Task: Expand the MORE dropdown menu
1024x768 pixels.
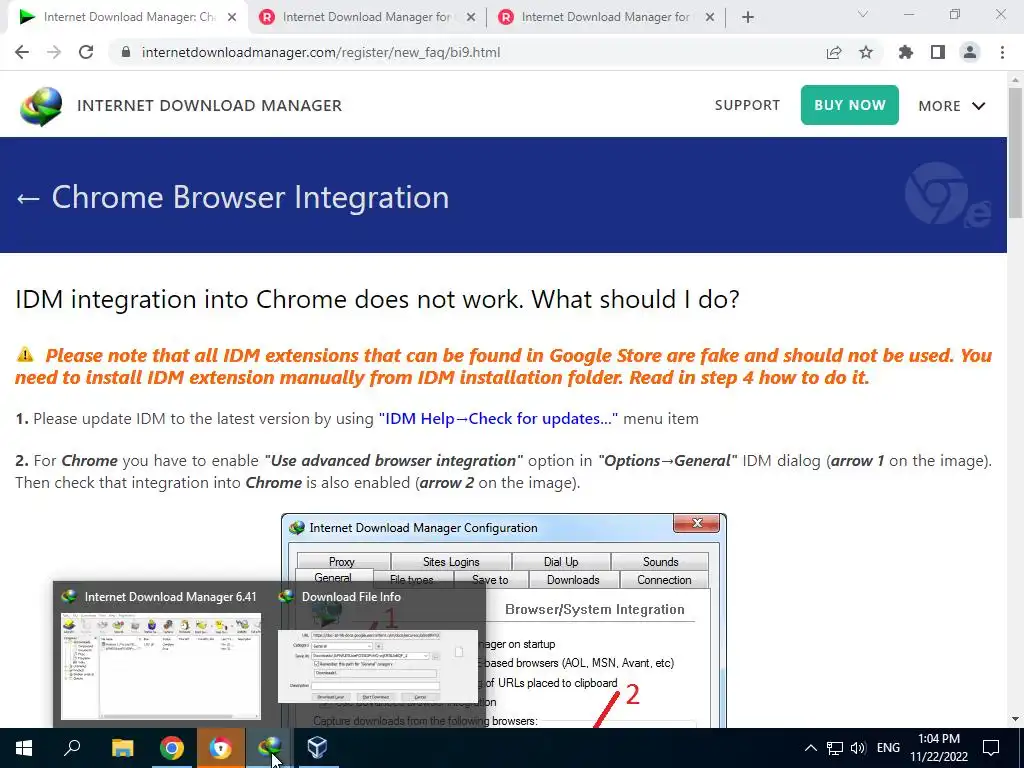Action: point(952,106)
